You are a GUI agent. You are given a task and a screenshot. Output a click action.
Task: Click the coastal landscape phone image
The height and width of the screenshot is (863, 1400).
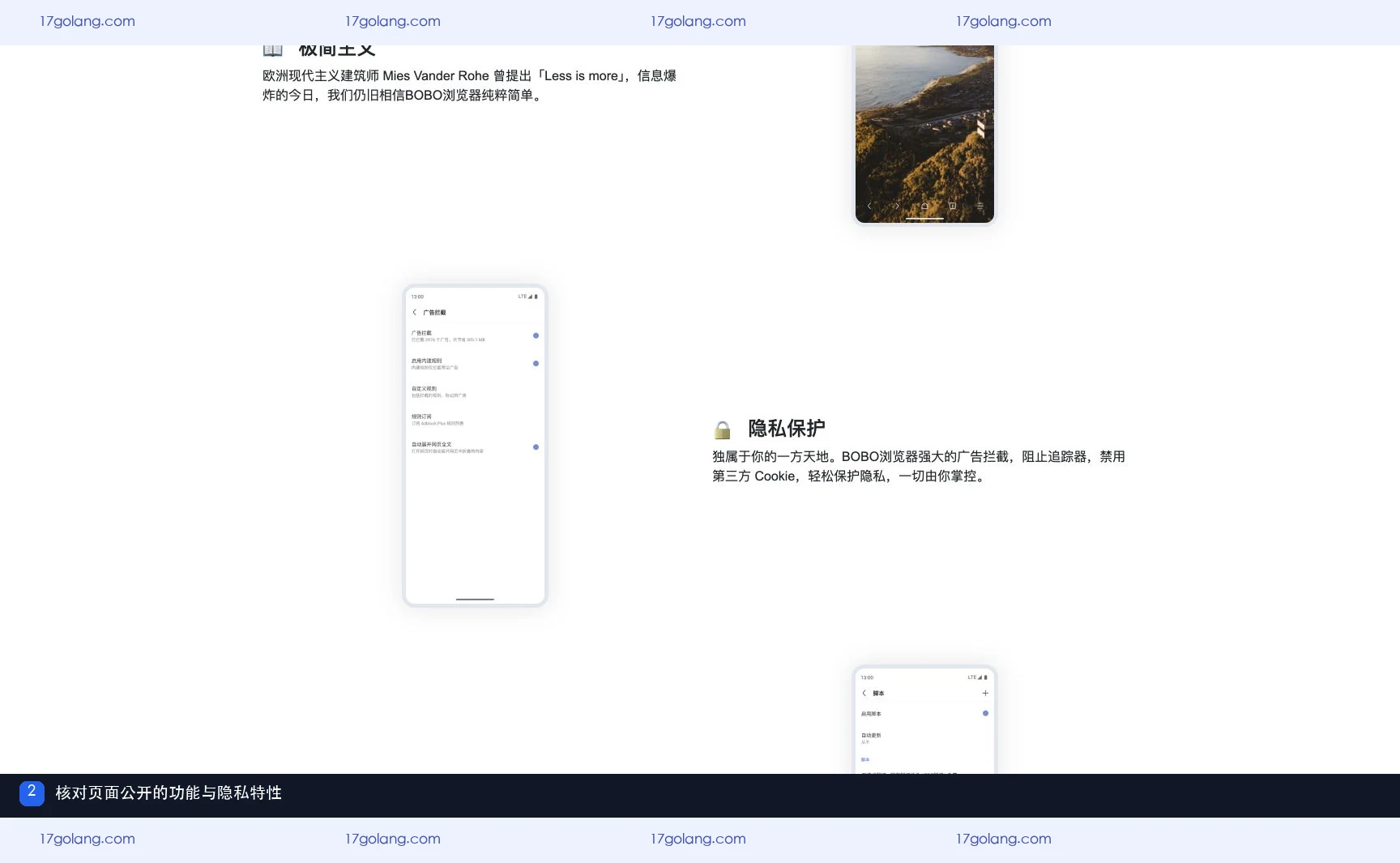tap(924, 134)
